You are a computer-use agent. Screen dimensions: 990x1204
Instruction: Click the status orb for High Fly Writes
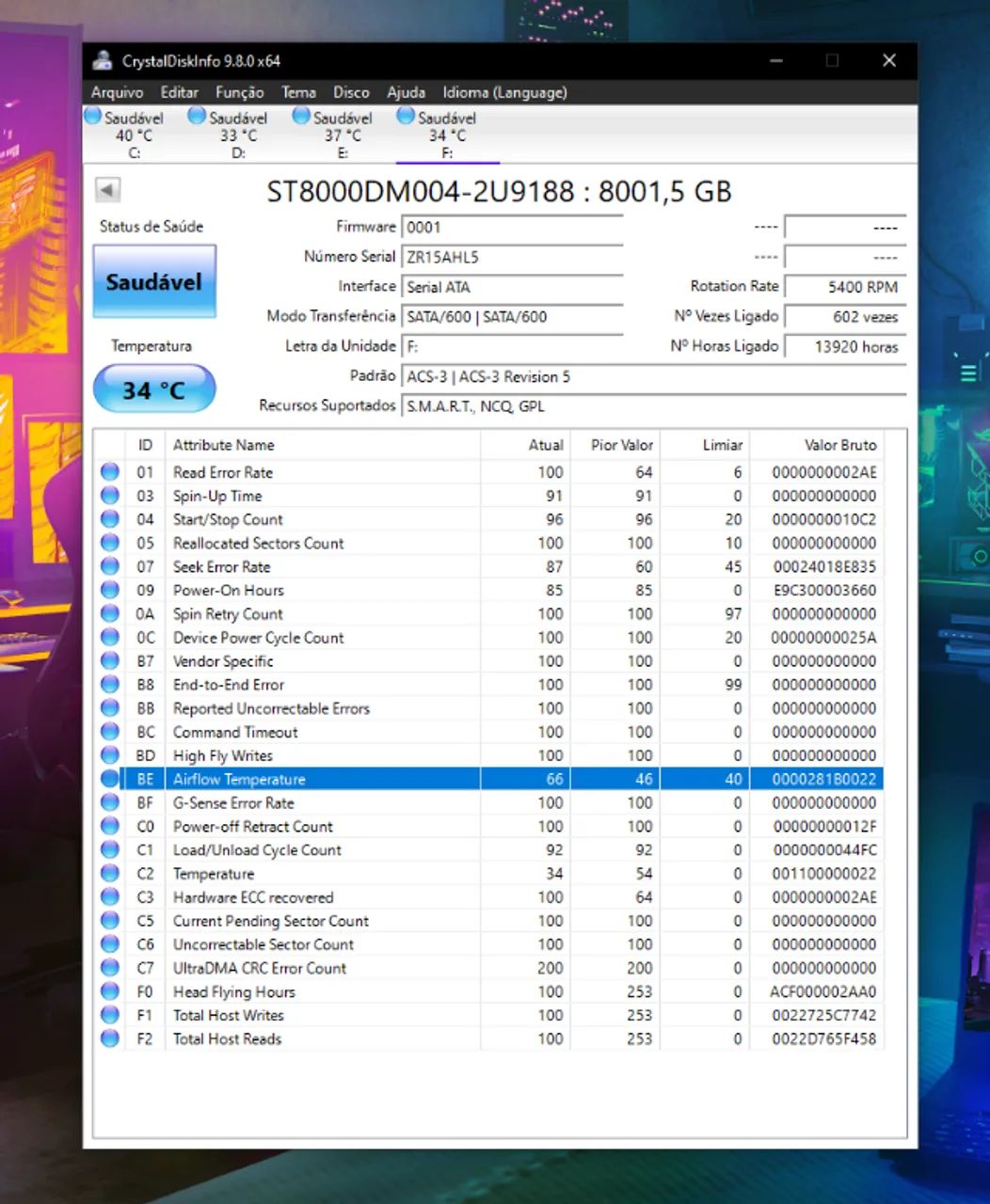[110, 755]
